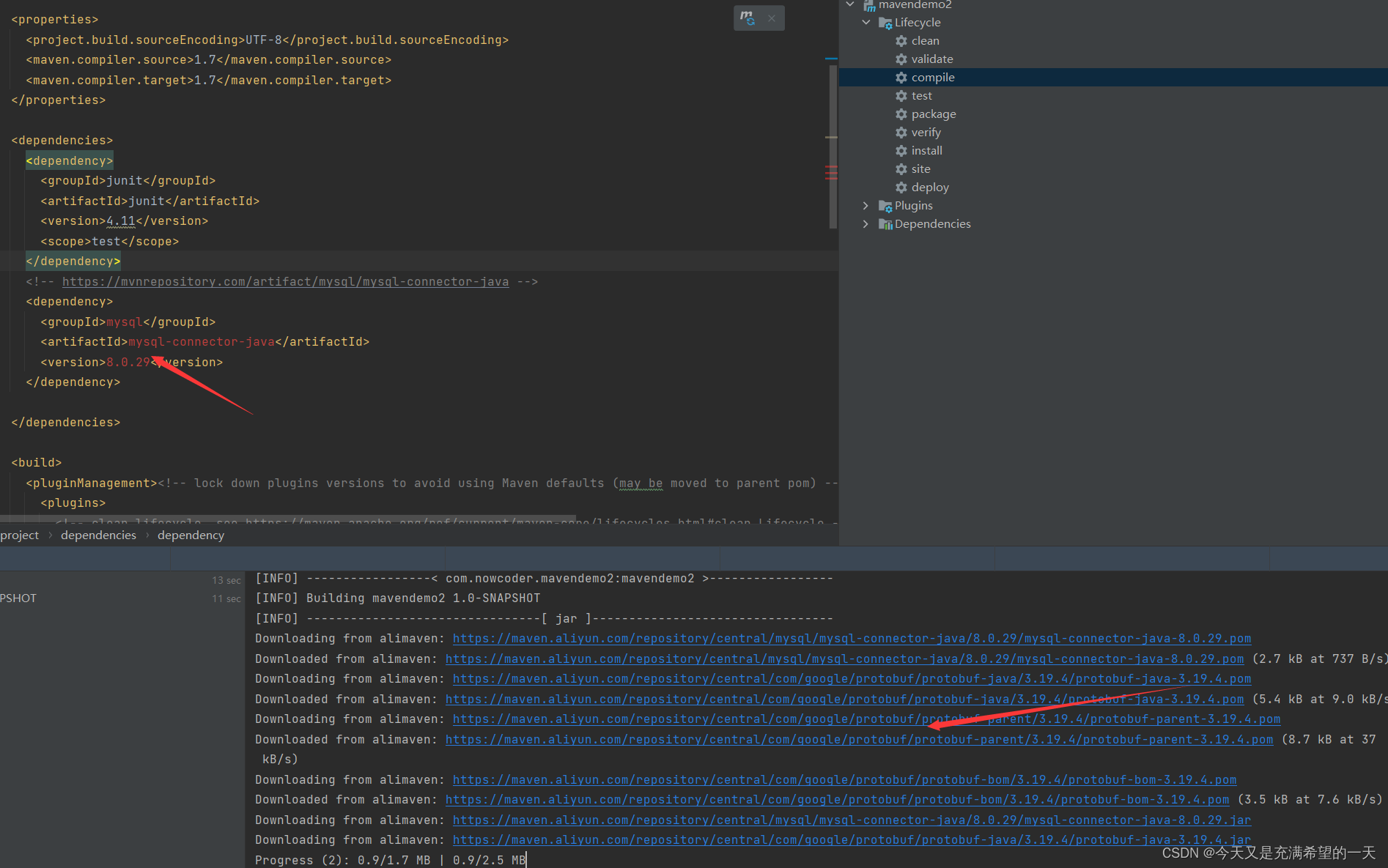
Task: Click the Progress (2) output line
Action: tap(391, 860)
